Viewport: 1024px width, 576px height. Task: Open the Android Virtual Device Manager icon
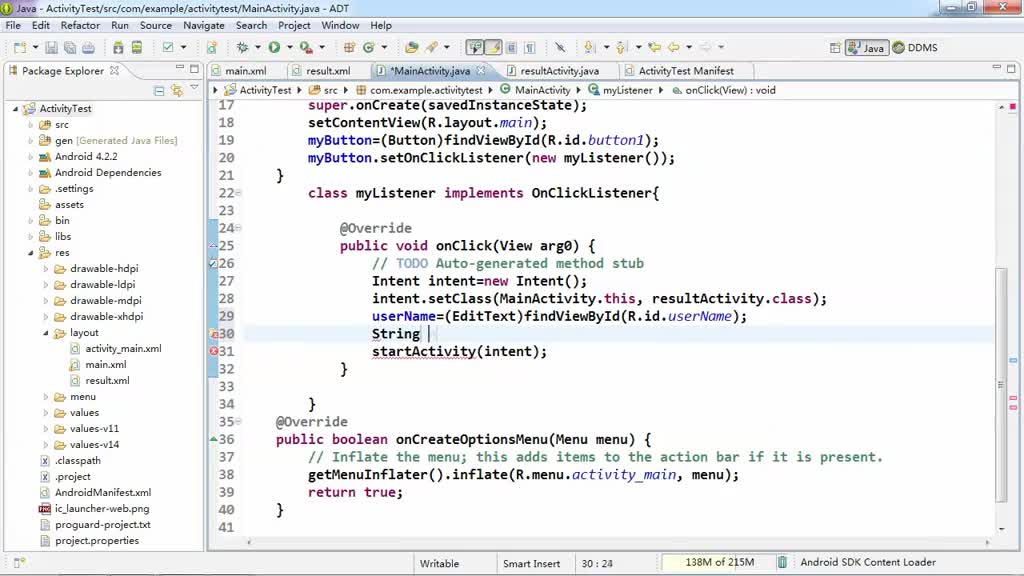pyautogui.click(x=136, y=48)
